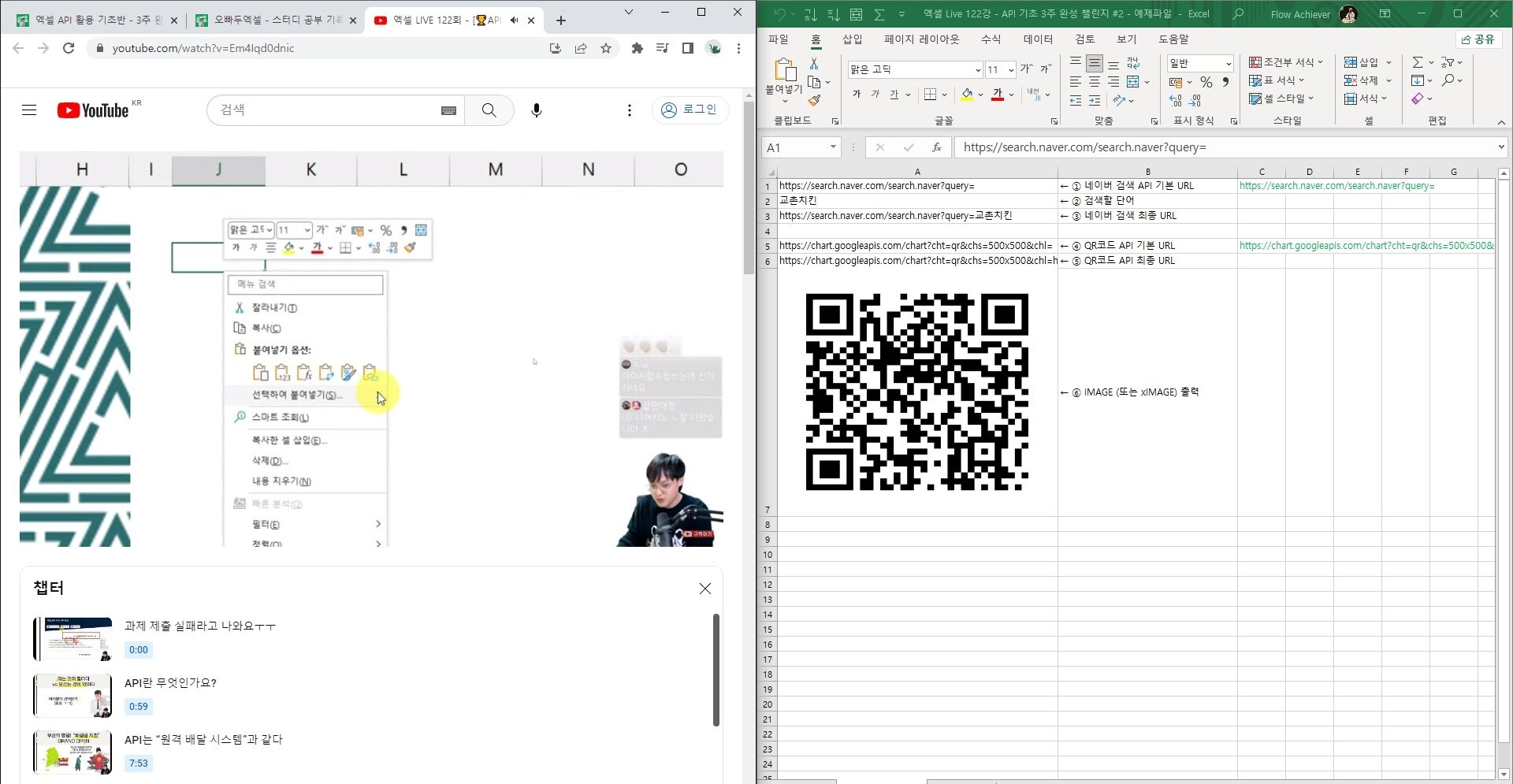Screen dimensions: 1513x784
Task: Click Sort Ascending in Quick Access Toolbar
Action: point(811,14)
